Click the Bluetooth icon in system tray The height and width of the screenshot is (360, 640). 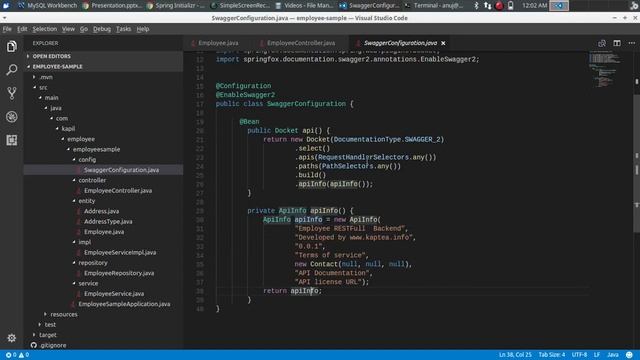coord(476,6)
